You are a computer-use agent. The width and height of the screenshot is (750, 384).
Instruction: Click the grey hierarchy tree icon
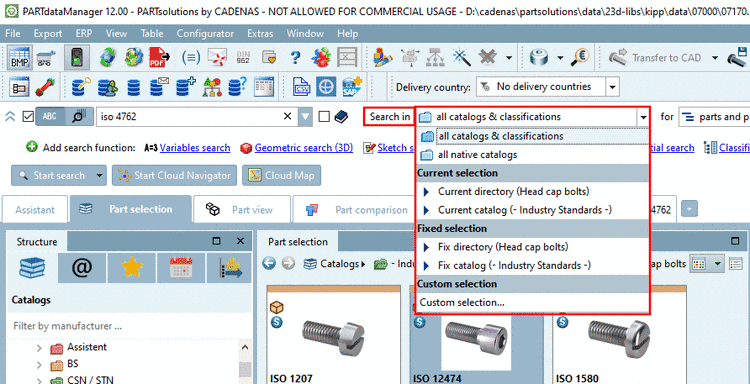(x=436, y=58)
